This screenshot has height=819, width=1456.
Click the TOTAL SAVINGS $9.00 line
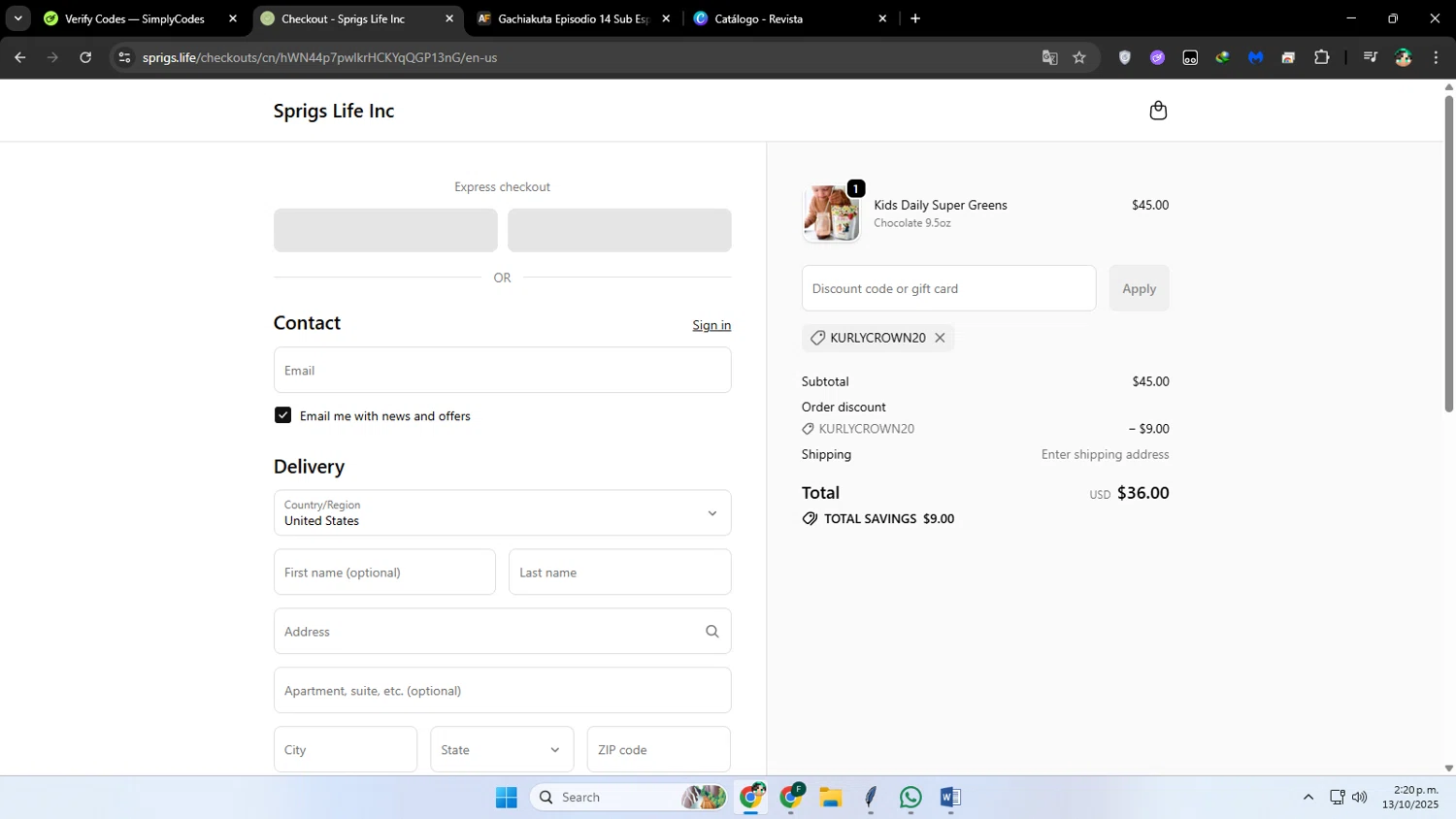click(878, 519)
